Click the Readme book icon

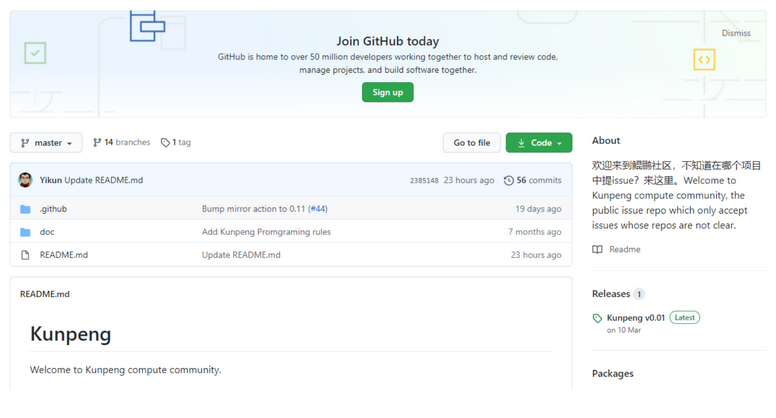click(597, 249)
